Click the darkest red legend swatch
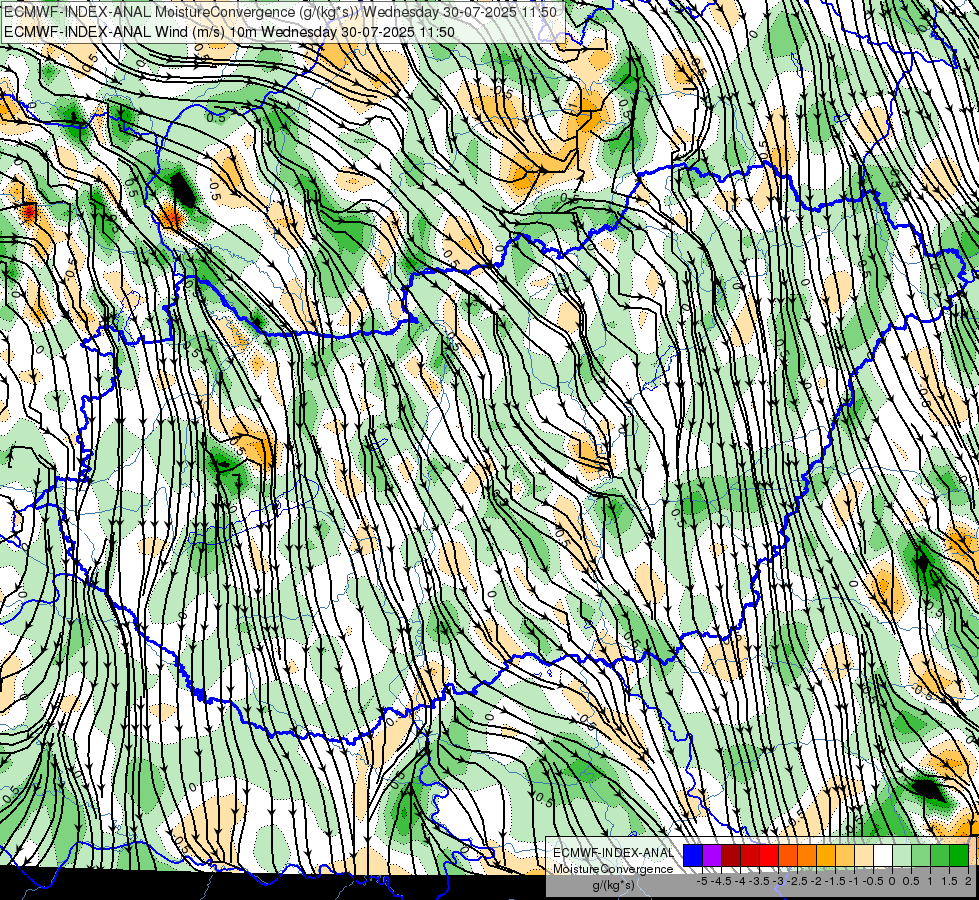 point(731,856)
